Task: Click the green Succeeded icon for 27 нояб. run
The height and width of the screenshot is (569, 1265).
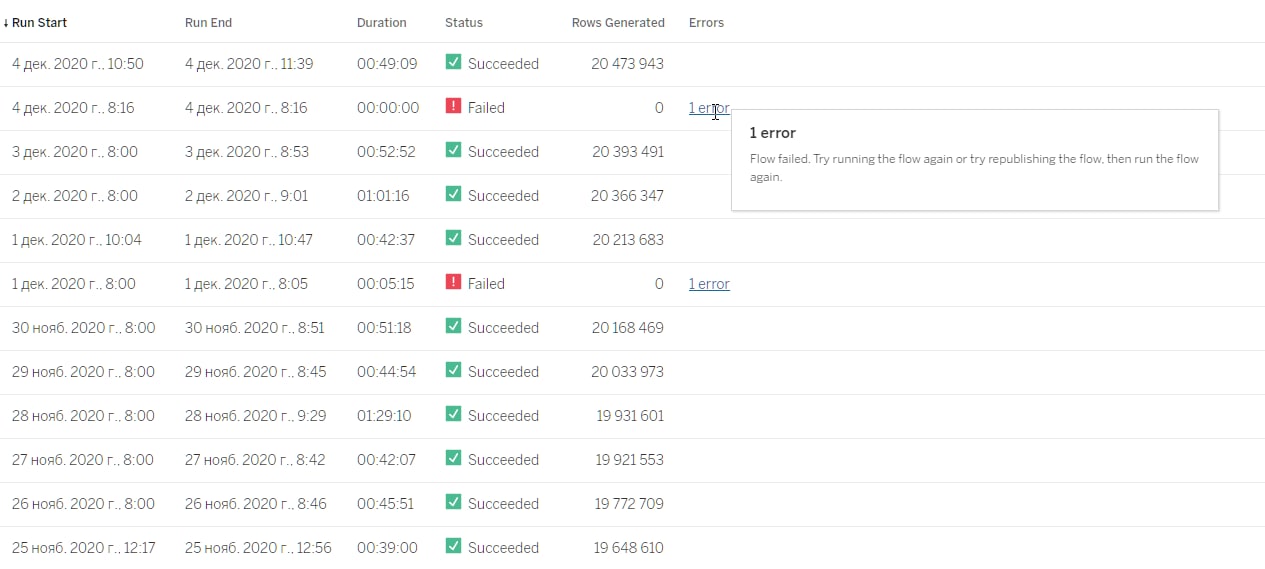Action: (453, 458)
